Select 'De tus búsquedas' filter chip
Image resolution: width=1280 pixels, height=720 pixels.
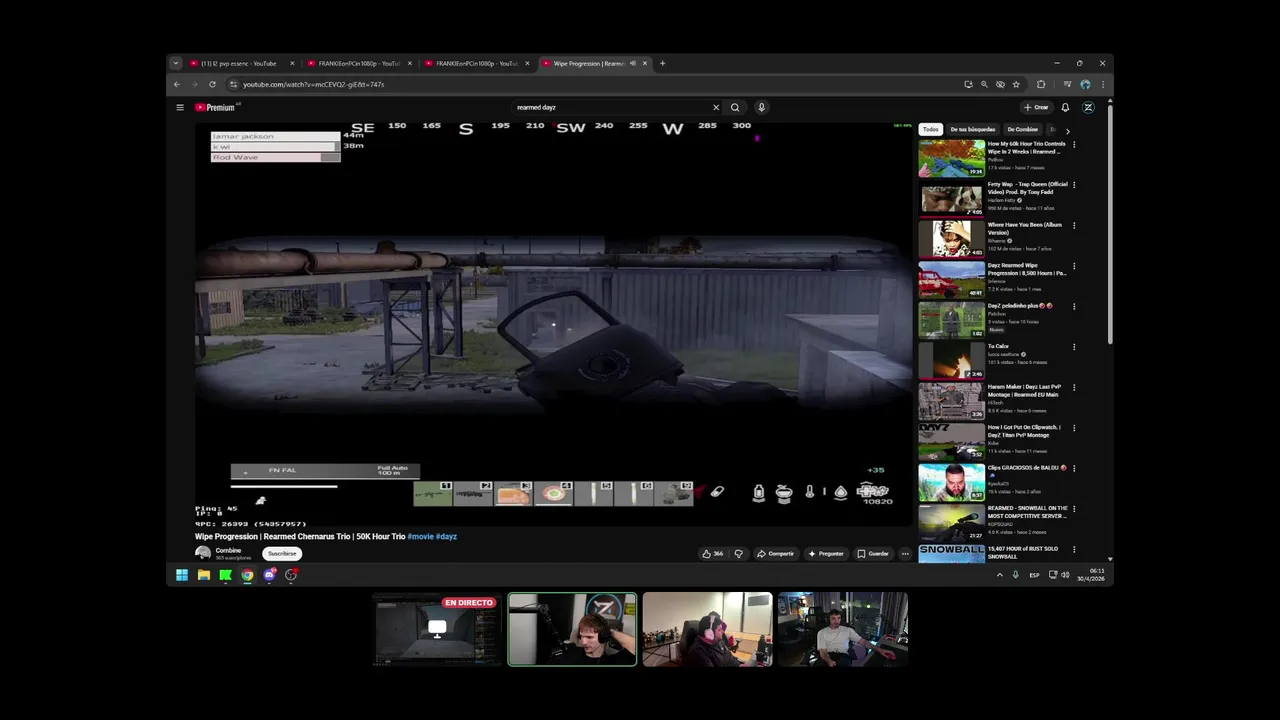click(973, 129)
